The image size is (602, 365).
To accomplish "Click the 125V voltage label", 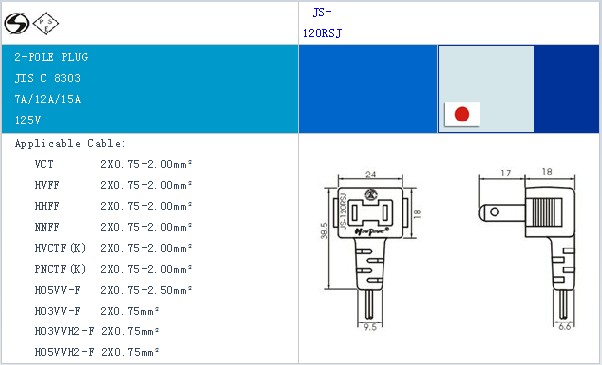I will pyautogui.click(x=28, y=120).
